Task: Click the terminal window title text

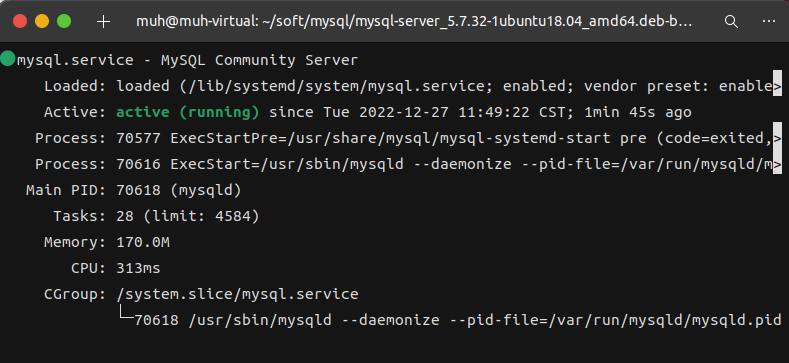Action: (x=414, y=22)
